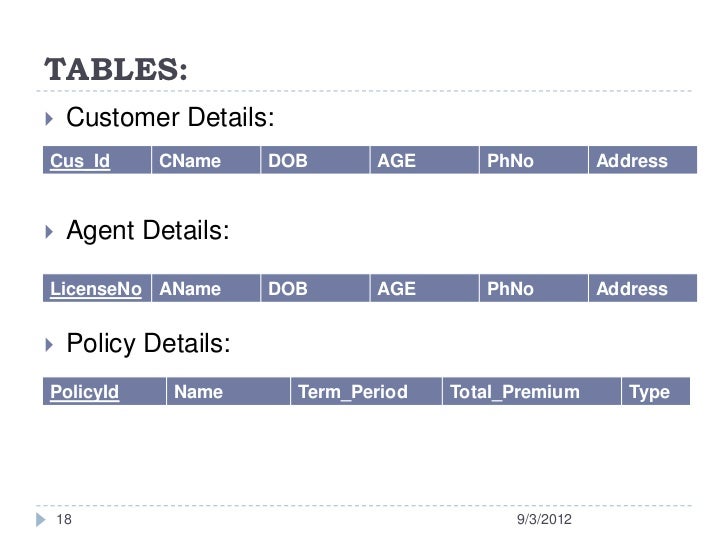
Task: Click the arrow bullet beside Agent Details
Action: [49, 232]
